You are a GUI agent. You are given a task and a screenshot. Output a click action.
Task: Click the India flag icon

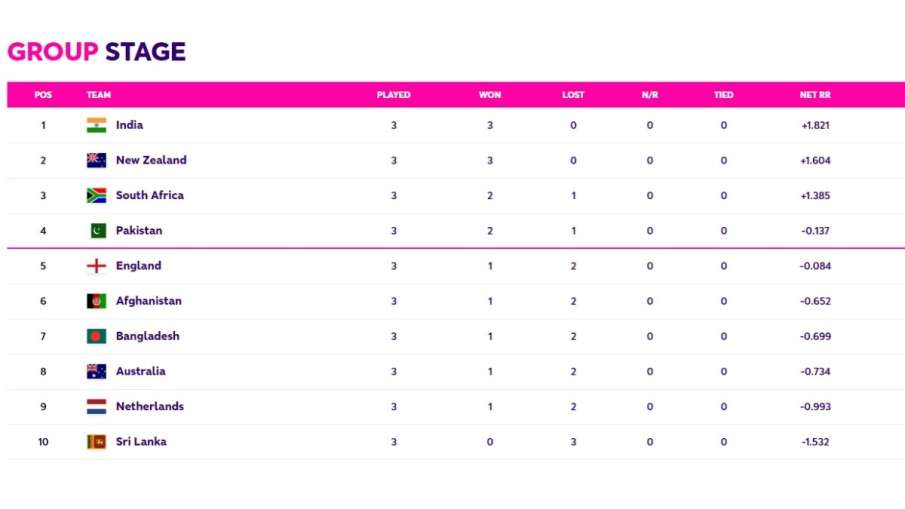[x=96, y=125]
